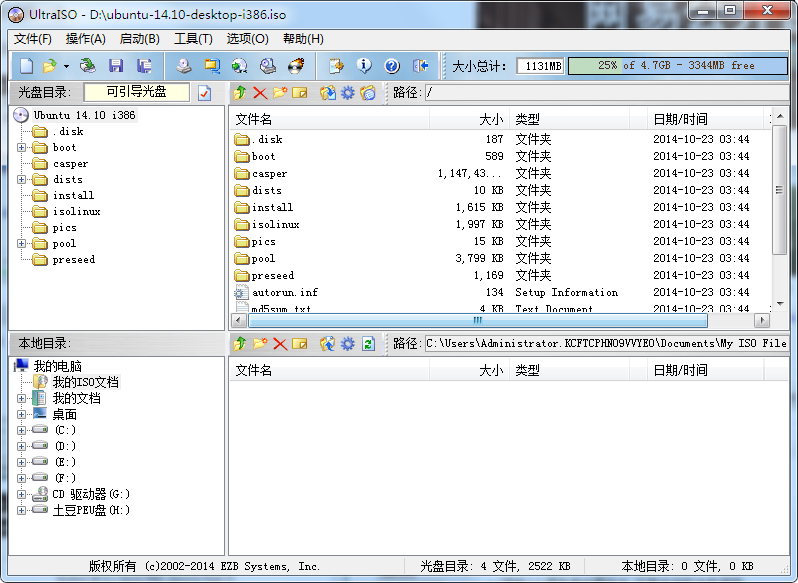Click the Info icon in main toolbar
This screenshot has width=798, height=583.
pos(364,66)
